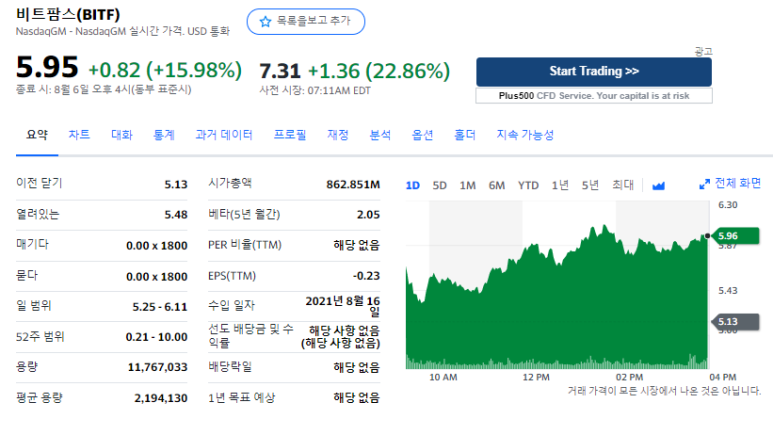This screenshot has height=435, width=773.
Task: Switch to the 차트 tab
Action: pyautogui.click(x=79, y=135)
